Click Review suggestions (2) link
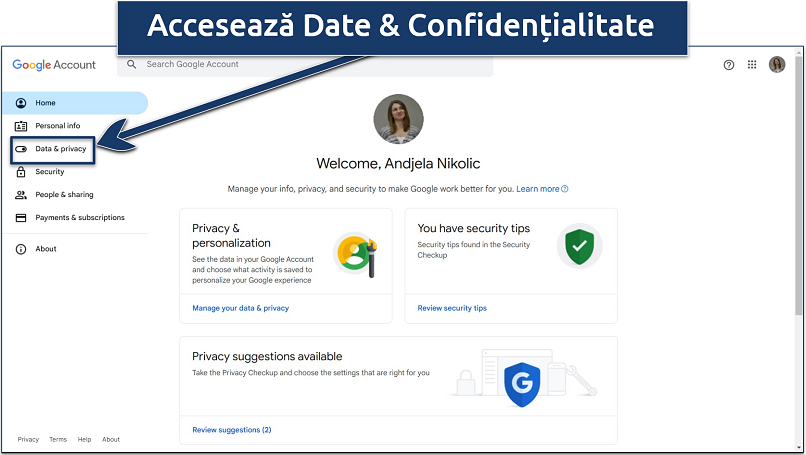 coord(232,430)
